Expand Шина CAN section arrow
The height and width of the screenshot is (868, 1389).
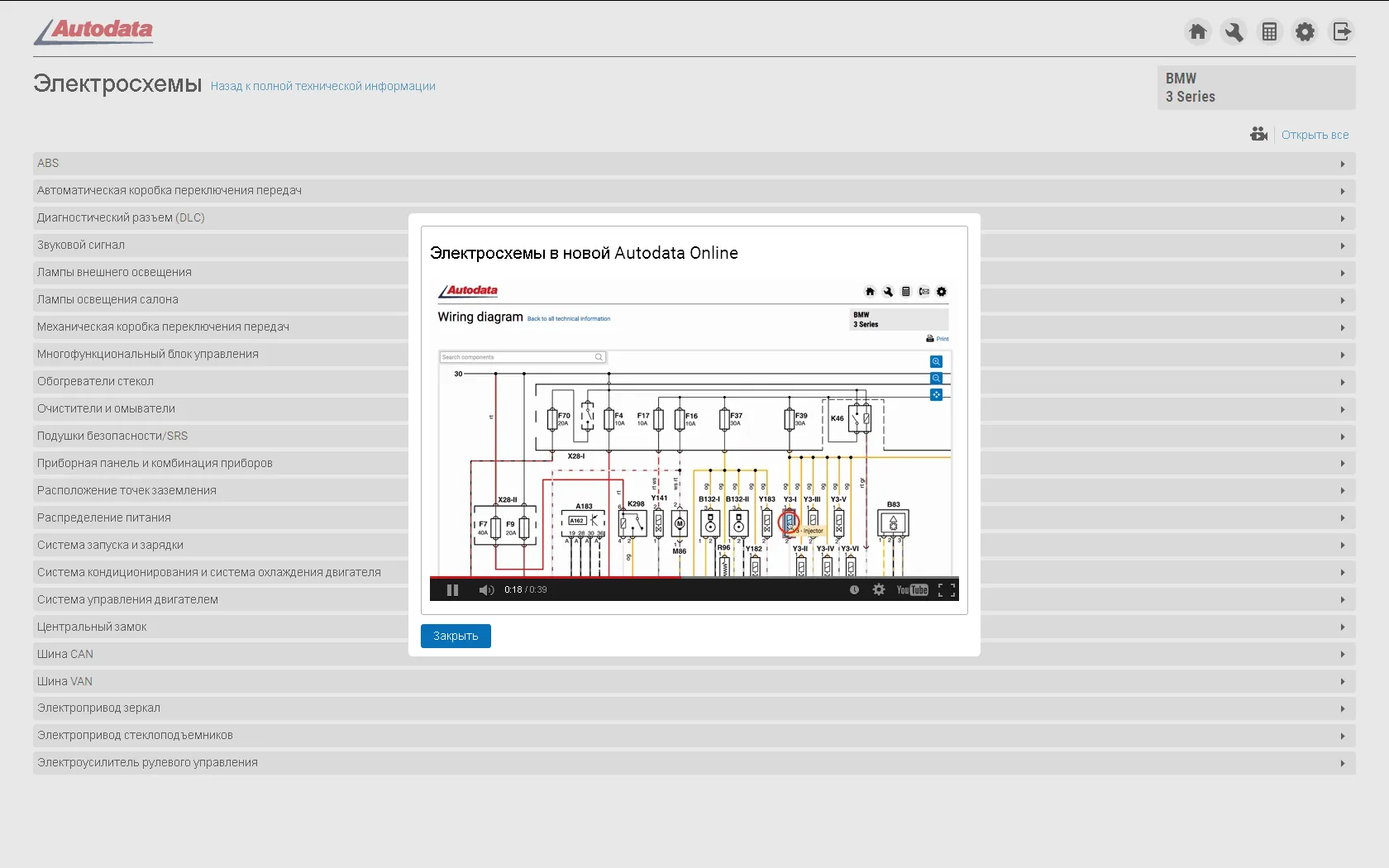(1343, 655)
